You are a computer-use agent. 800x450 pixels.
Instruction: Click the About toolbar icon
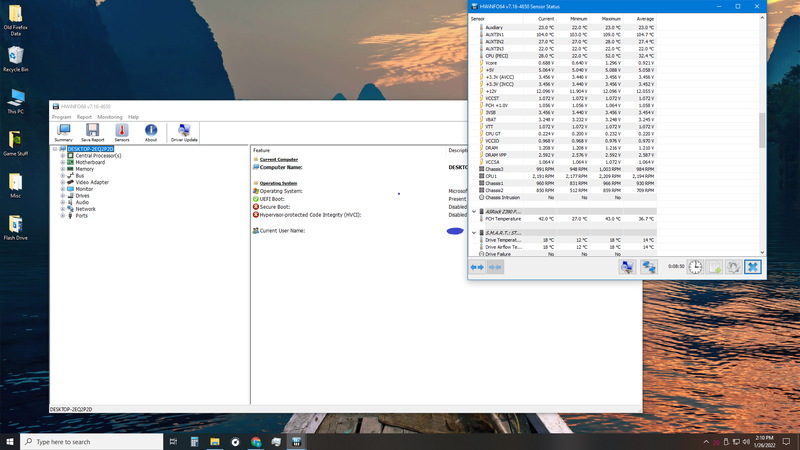click(151, 133)
